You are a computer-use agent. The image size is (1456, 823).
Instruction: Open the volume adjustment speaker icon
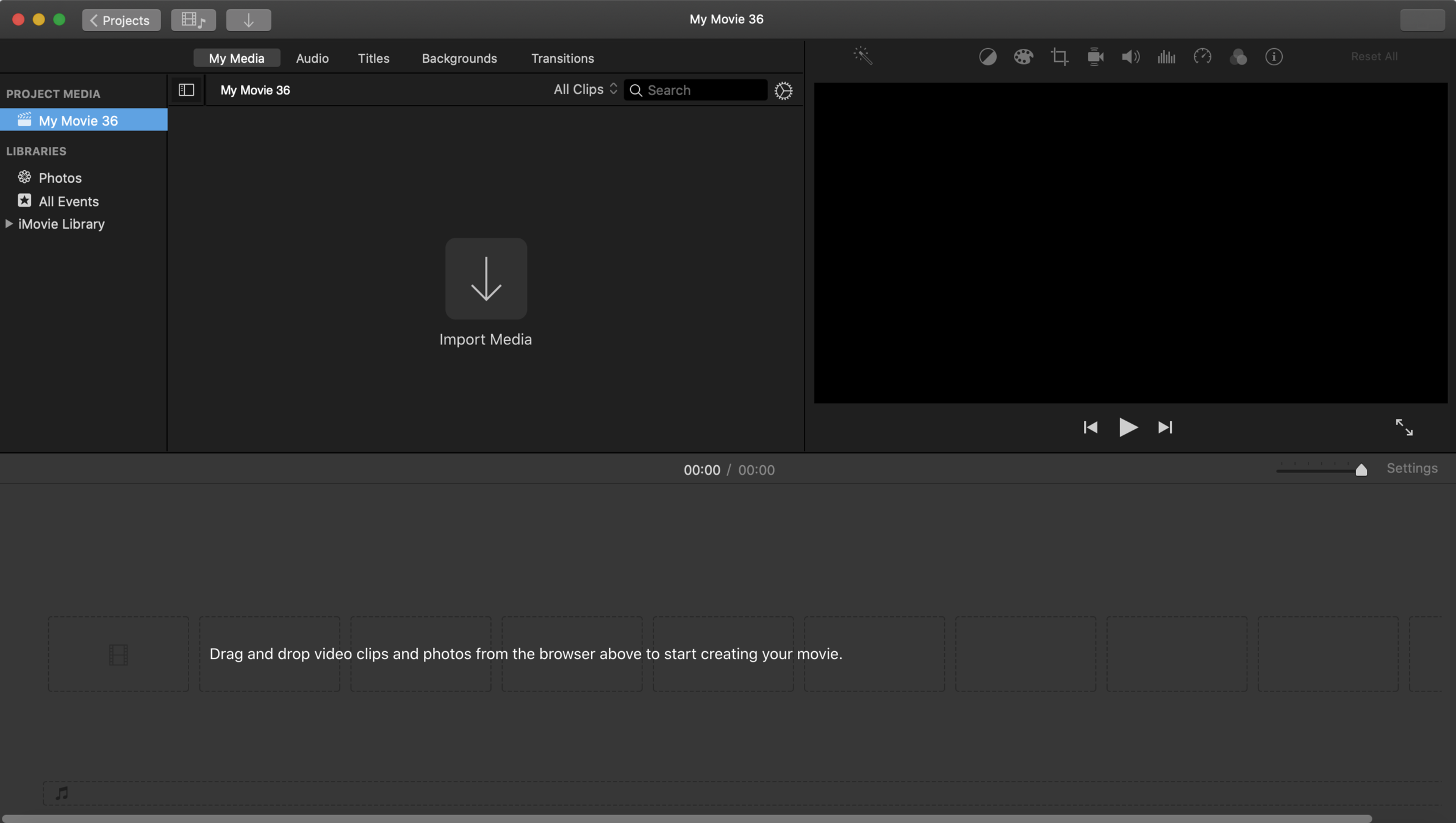(x=1130, y=57)
